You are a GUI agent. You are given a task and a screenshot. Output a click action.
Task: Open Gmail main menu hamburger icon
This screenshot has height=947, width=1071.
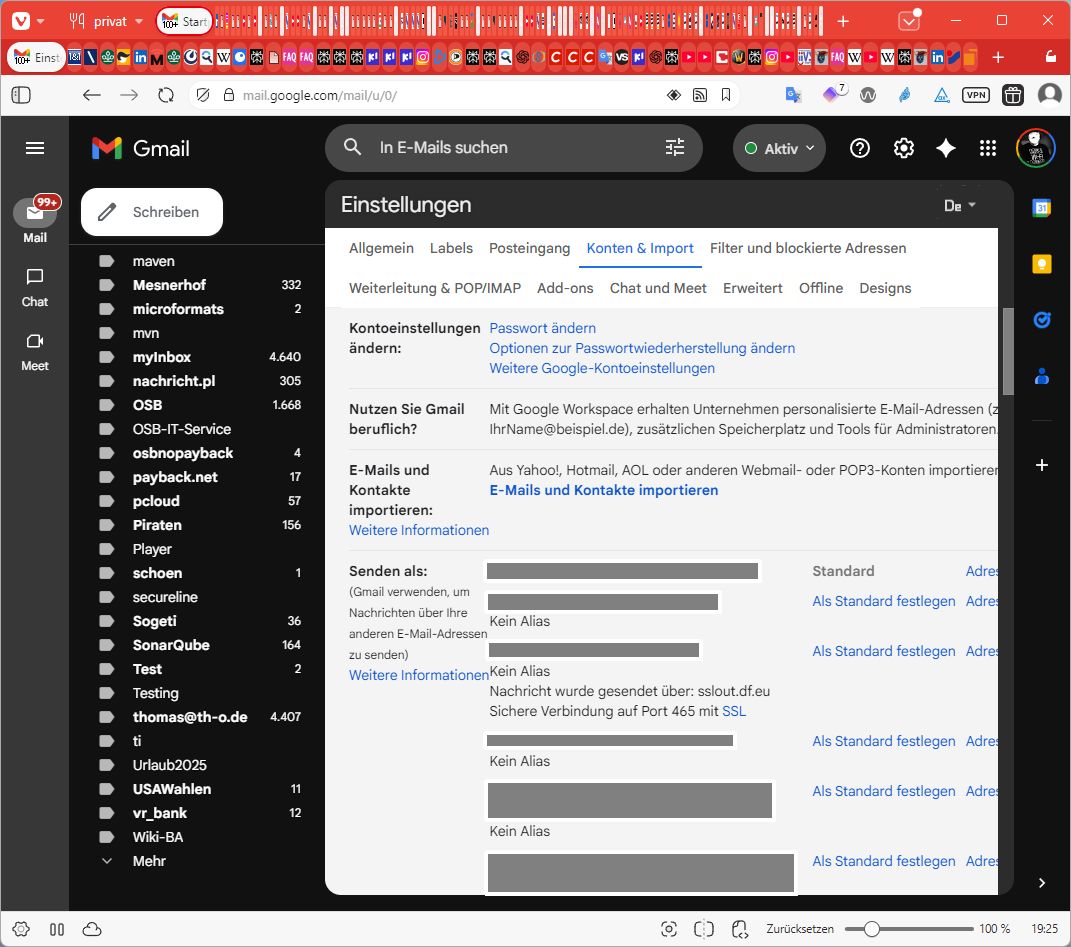click(x=35, y=148)
